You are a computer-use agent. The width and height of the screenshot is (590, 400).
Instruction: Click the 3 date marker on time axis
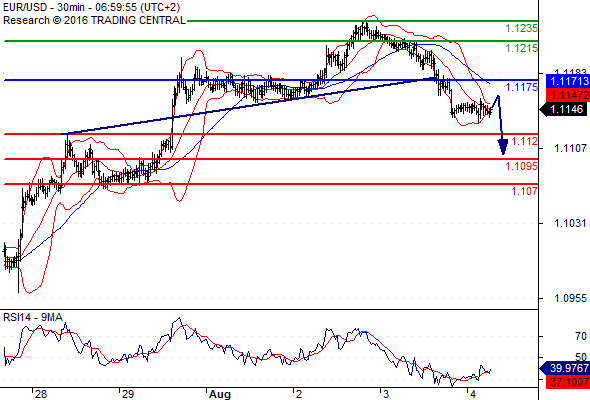point(386,394)
